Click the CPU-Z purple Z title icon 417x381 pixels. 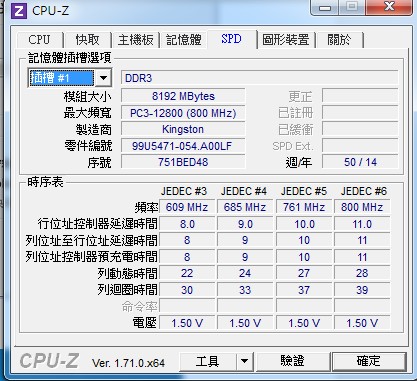[x=19, y=11]
